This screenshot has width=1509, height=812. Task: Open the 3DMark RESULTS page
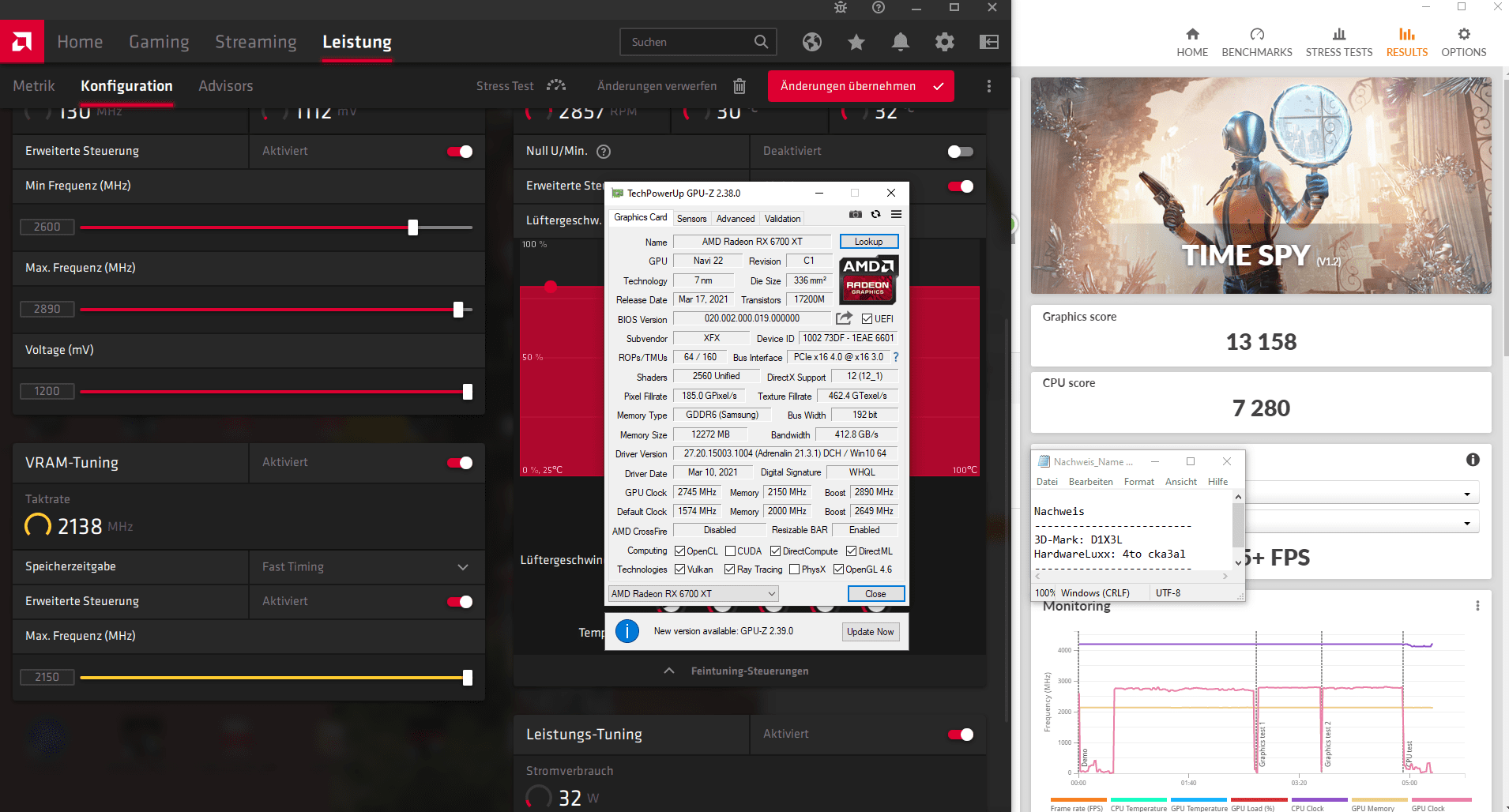coord(1407,43)
